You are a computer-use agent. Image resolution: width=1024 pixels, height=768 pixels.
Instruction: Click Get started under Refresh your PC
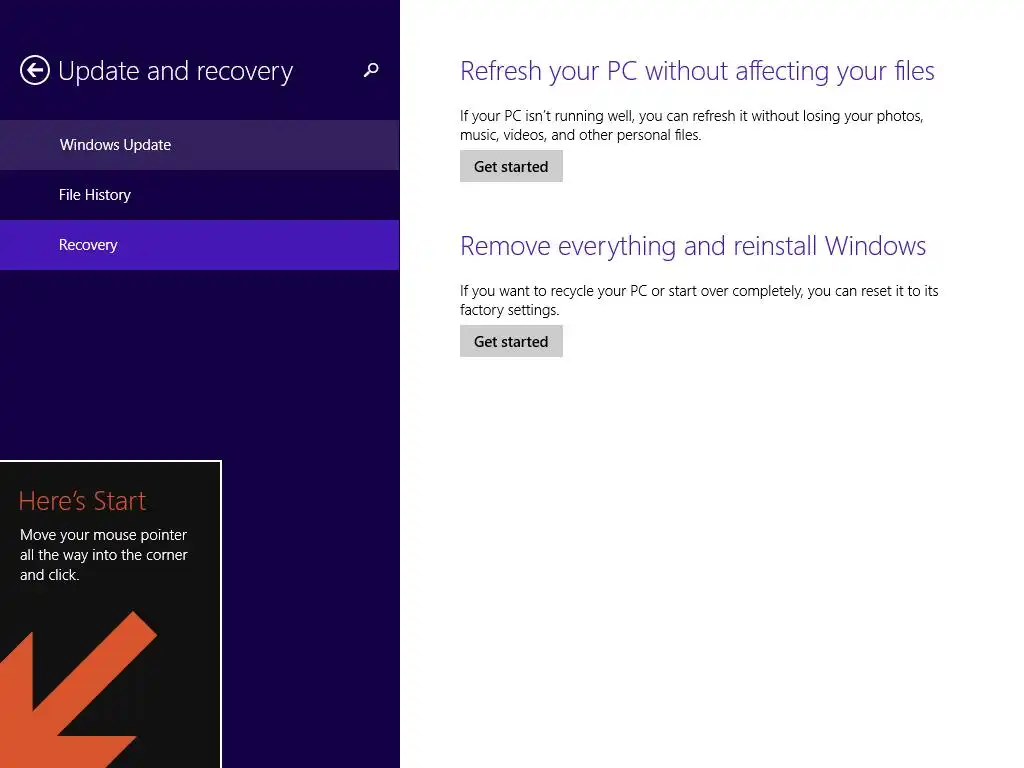click(511, 167)
